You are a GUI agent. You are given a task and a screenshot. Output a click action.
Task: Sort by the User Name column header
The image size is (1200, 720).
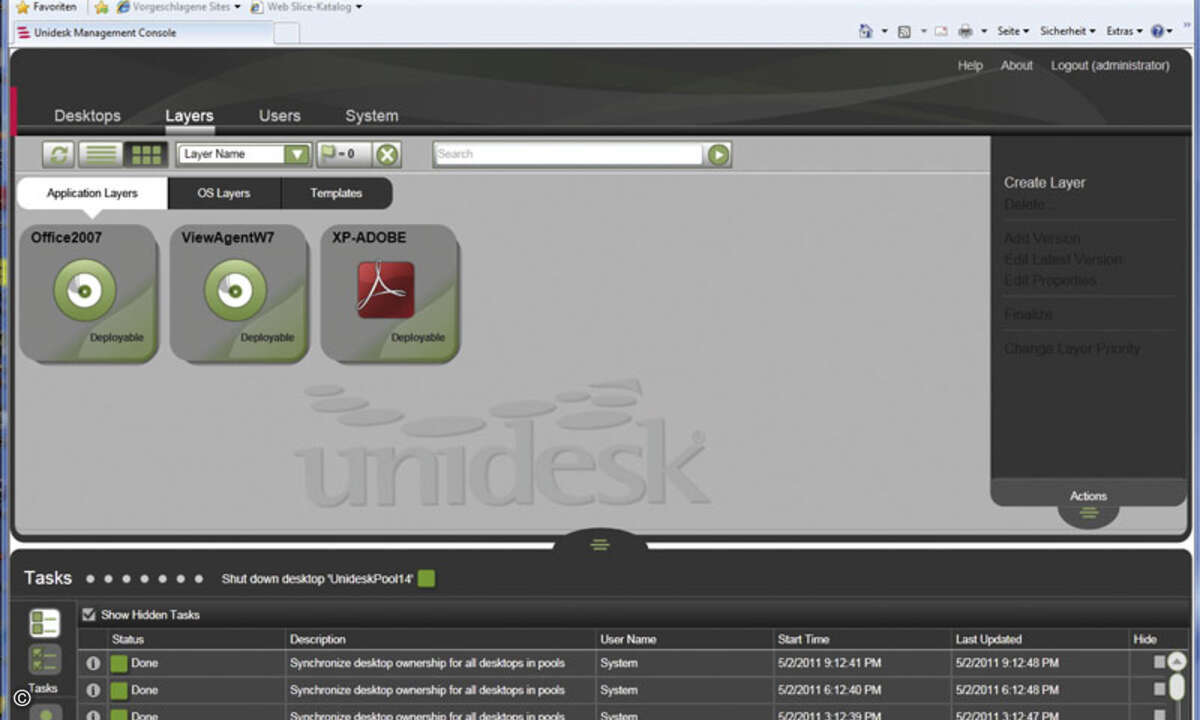[628, 639]
